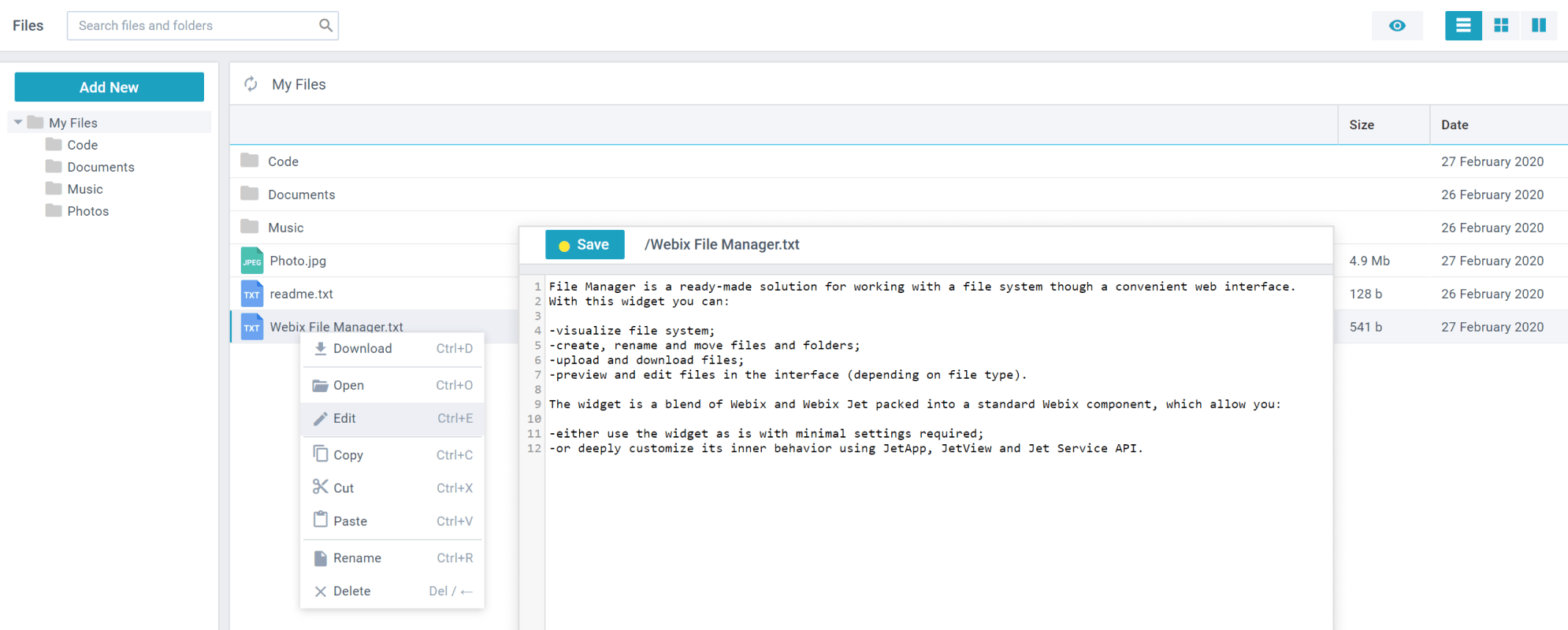This screenshot has width=1568, height=630.
Task: Toggle the preview eye button
Action: pos(1397,25)
